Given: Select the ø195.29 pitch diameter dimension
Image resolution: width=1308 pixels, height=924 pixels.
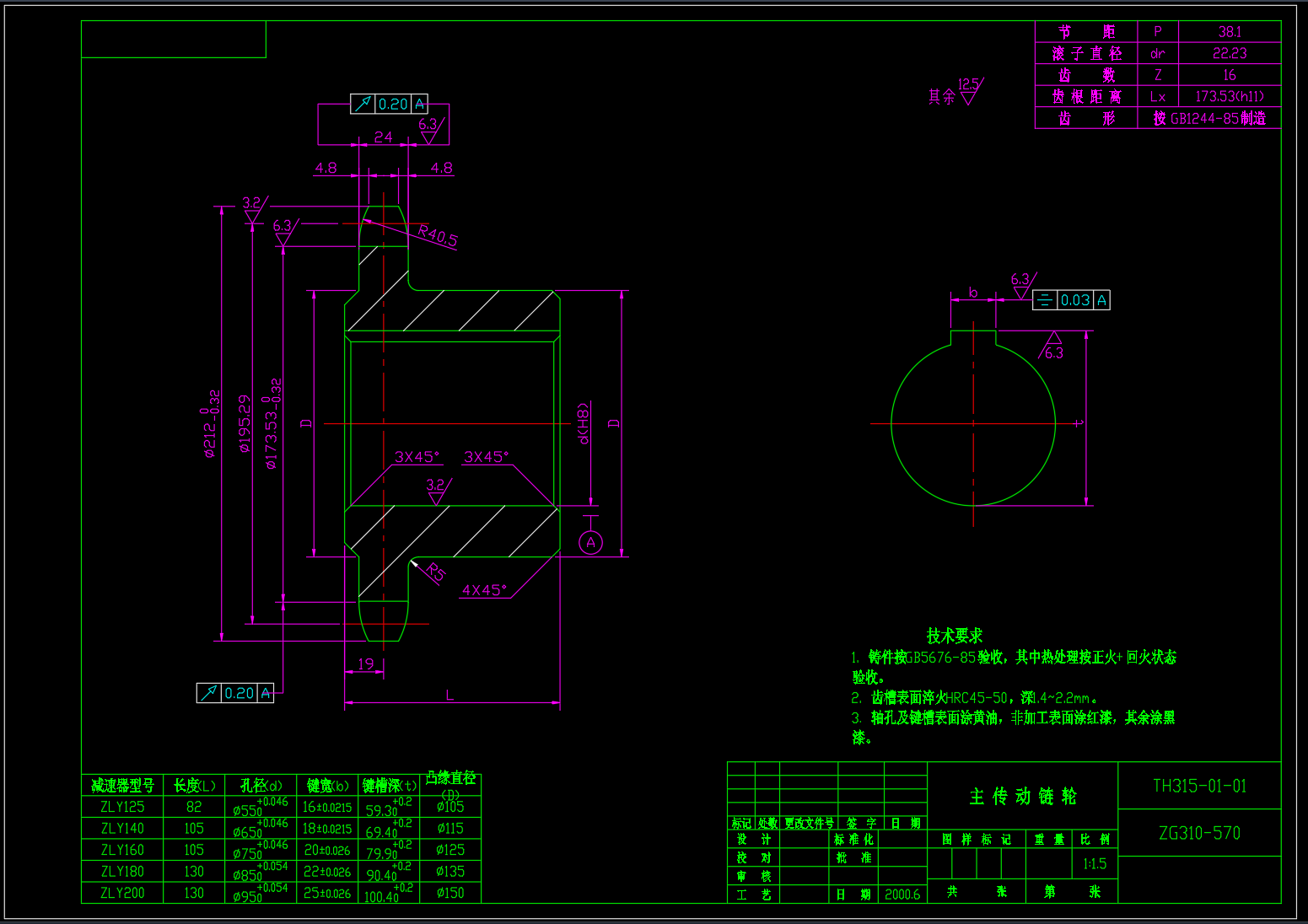Looking at the screenshot, I should click(x=245, y=423).
